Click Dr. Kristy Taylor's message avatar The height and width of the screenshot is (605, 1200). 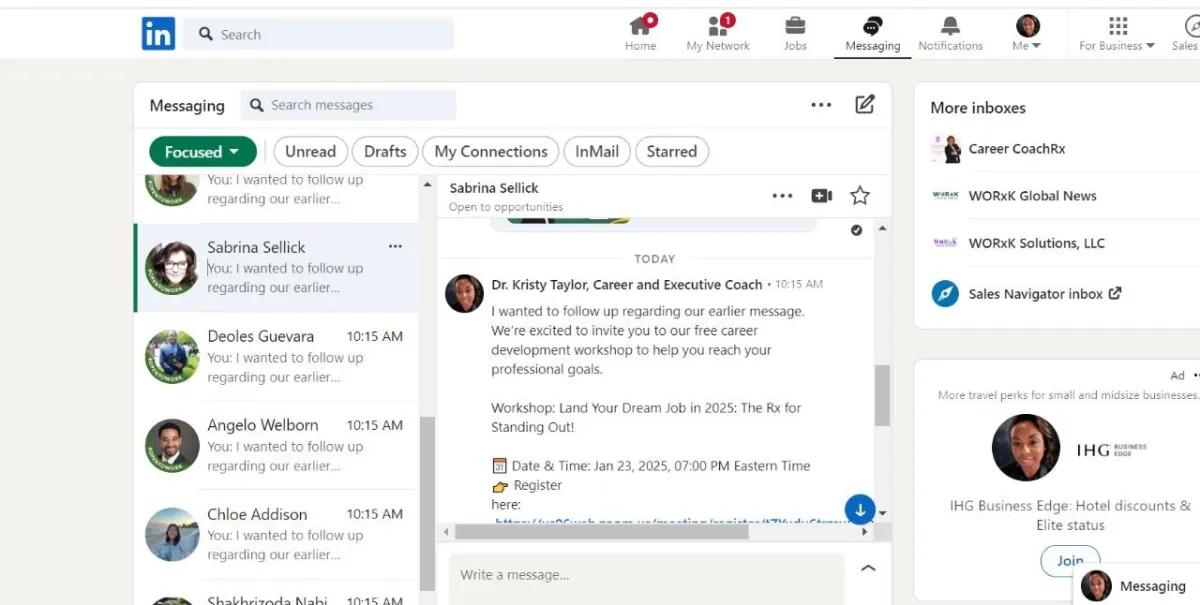coord(464,293)
